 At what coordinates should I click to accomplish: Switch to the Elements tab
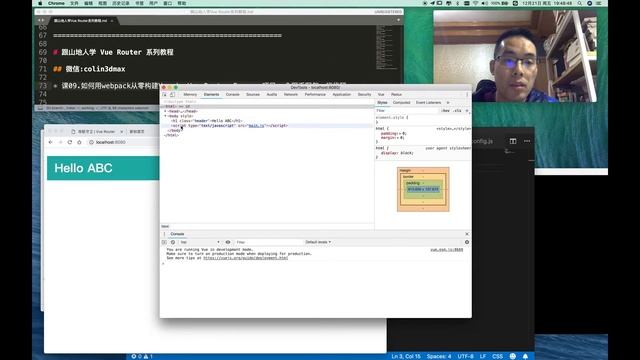211,94
